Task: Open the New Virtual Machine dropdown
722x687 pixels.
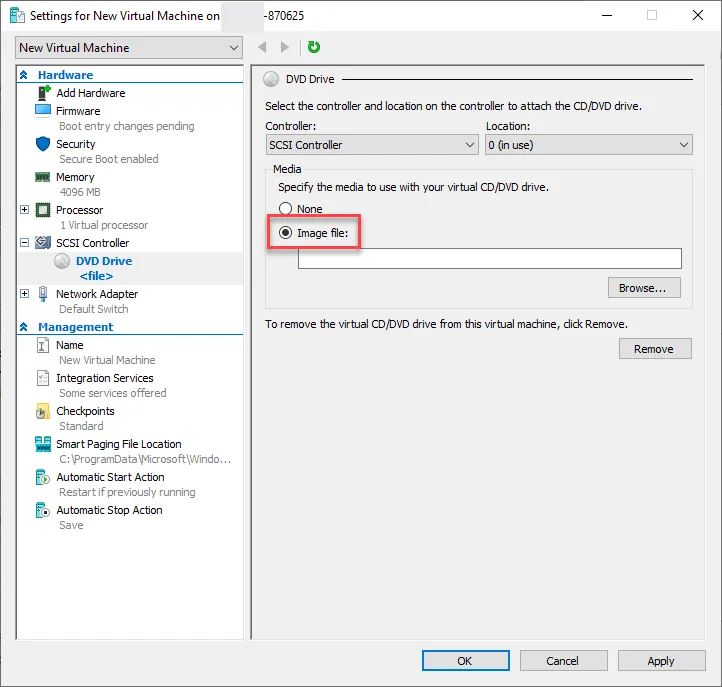Action: (x=129, y=47)
